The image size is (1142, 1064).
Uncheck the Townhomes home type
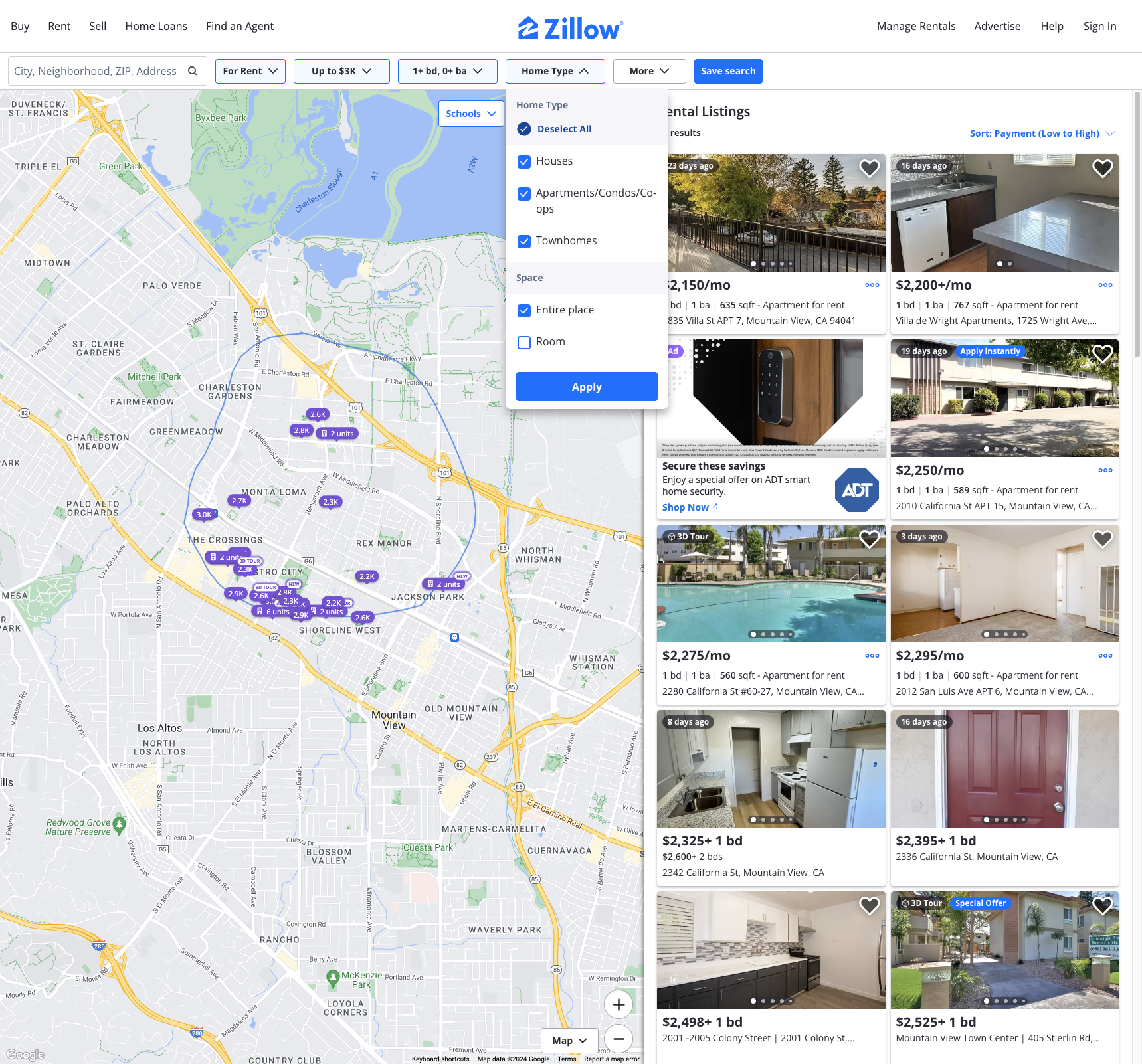tap(524, 241)
